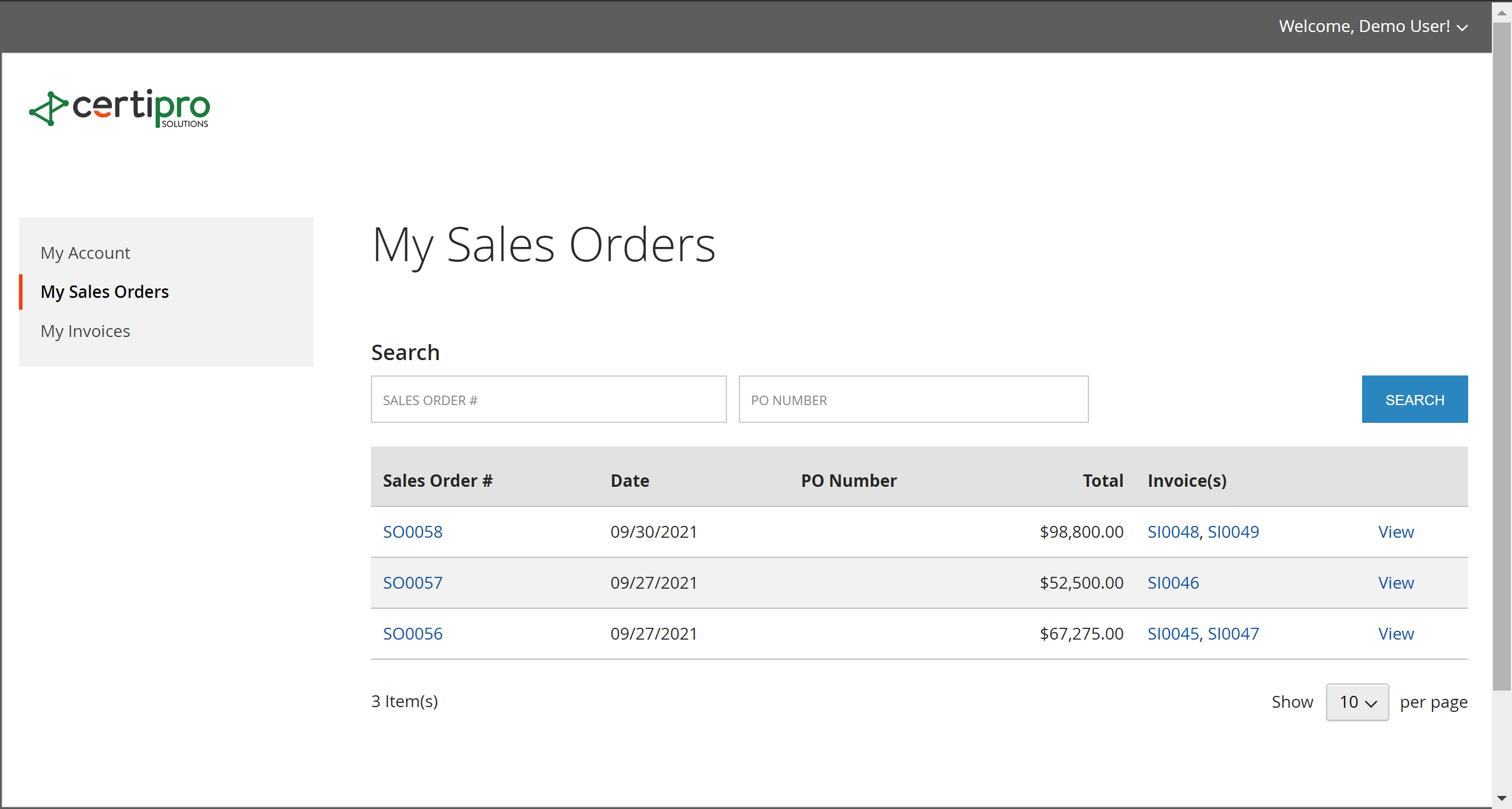Open invoice SI0049
The height and width of the screenshot is (809, 1512).
(1233, 532)
